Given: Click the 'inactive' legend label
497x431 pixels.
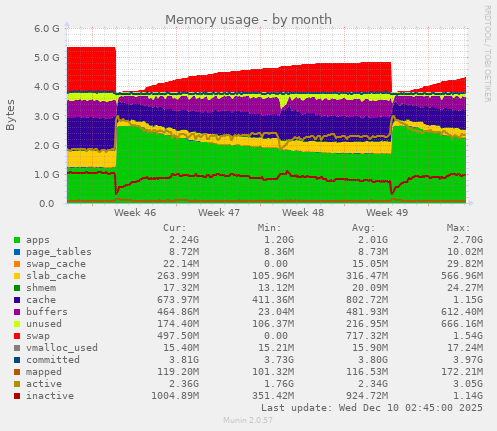Looking at the screenshot, I should [50, 396].
